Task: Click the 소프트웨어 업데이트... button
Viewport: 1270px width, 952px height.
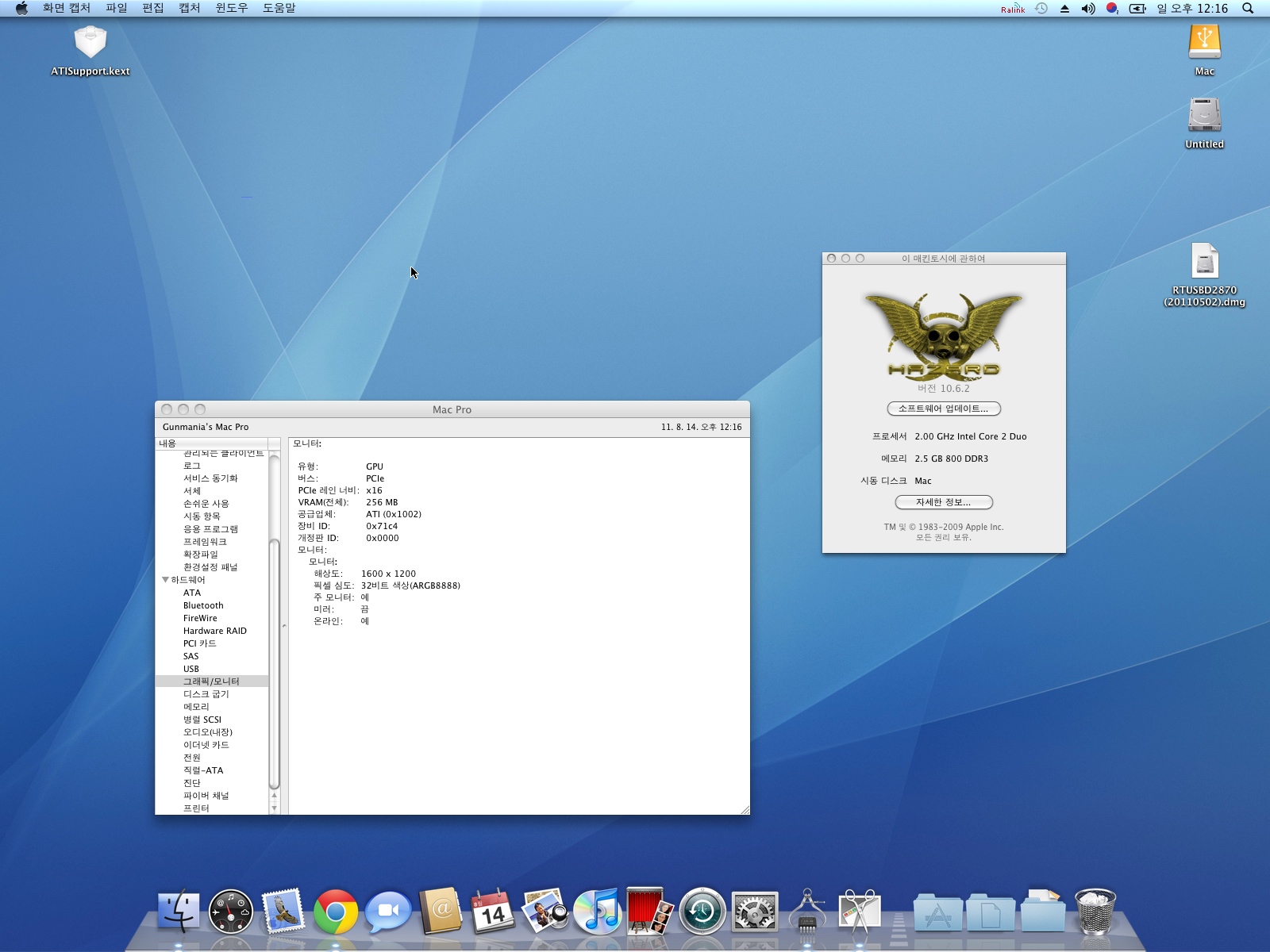Action: click(944, 409)
